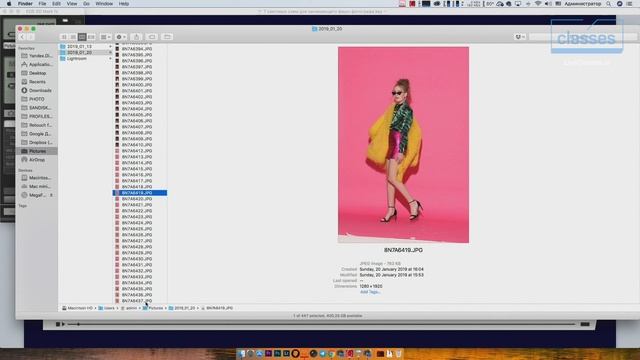Open the Apple menu
The image size is (640, 360).
(9, 4)
